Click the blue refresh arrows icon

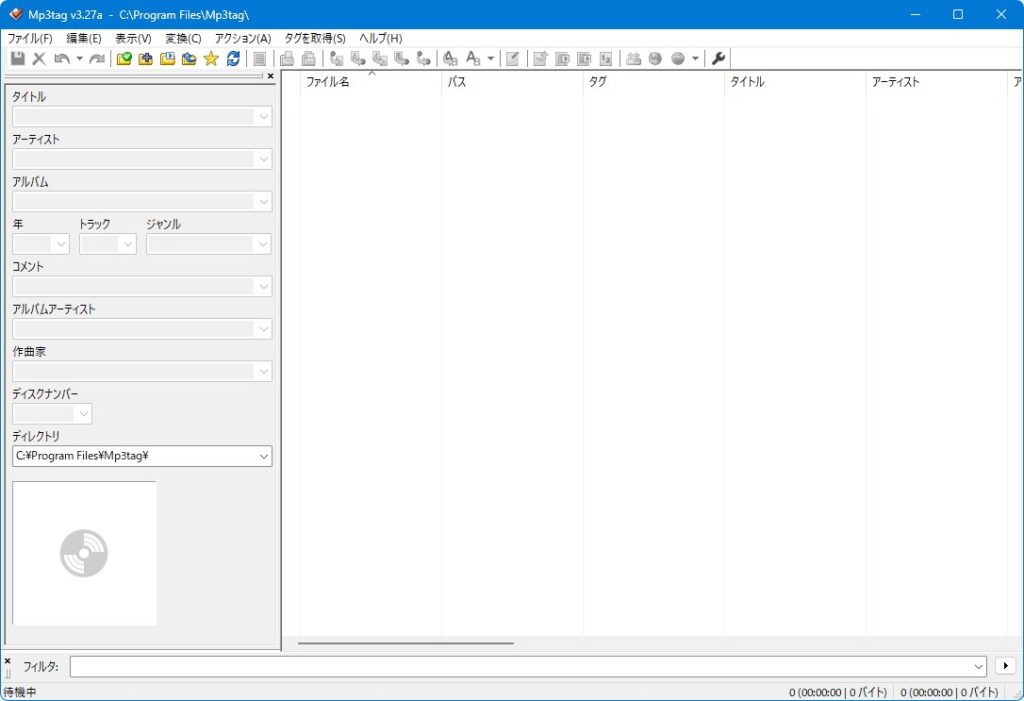click(x=233, y=59)
